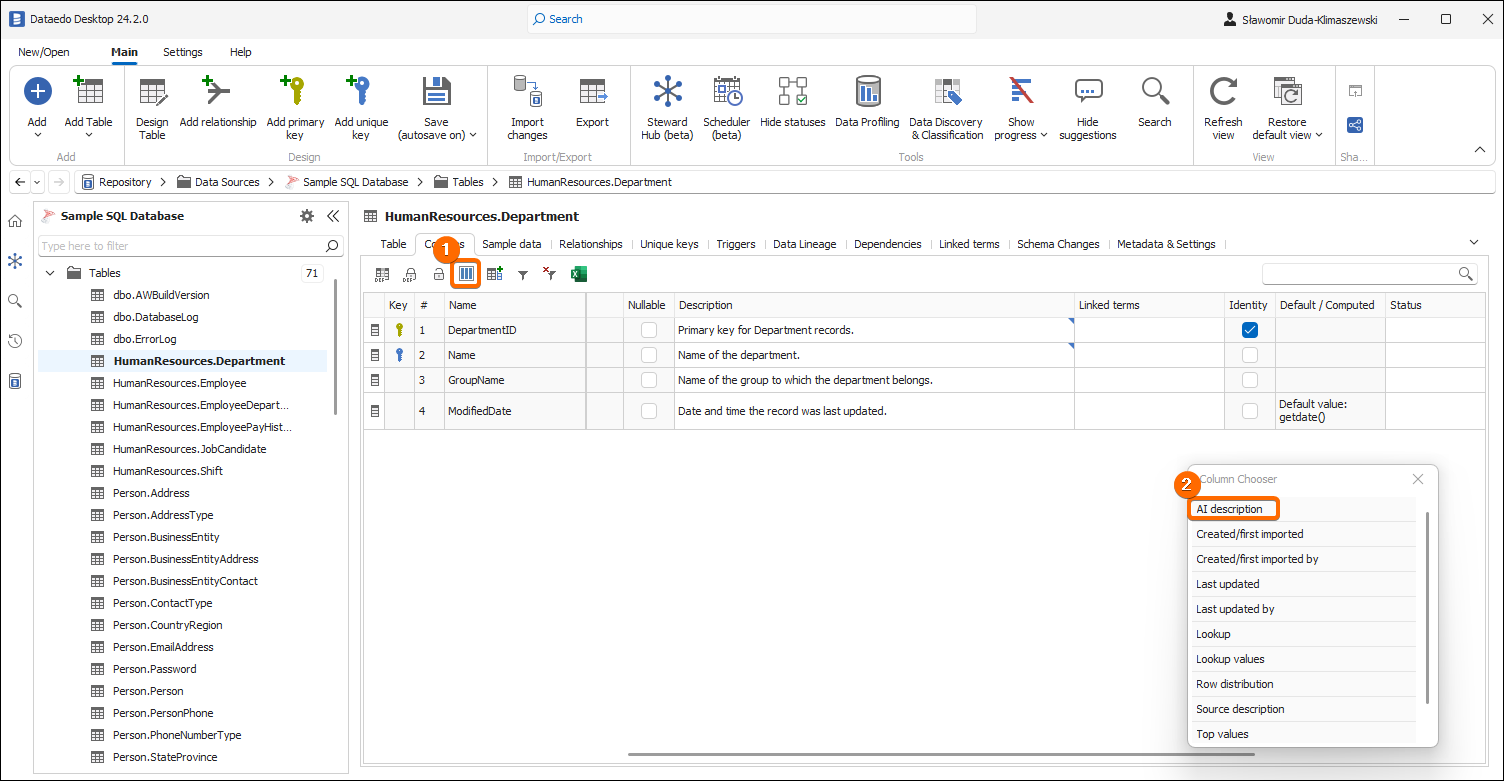Click the Hide suggestions icon
Screen dimensions: 1504x781
click(1087, 91)
